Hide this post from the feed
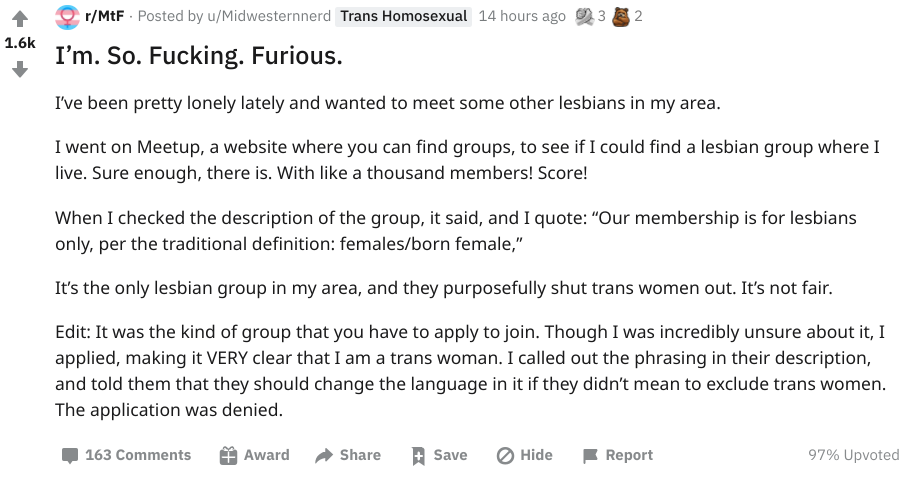 525,455
